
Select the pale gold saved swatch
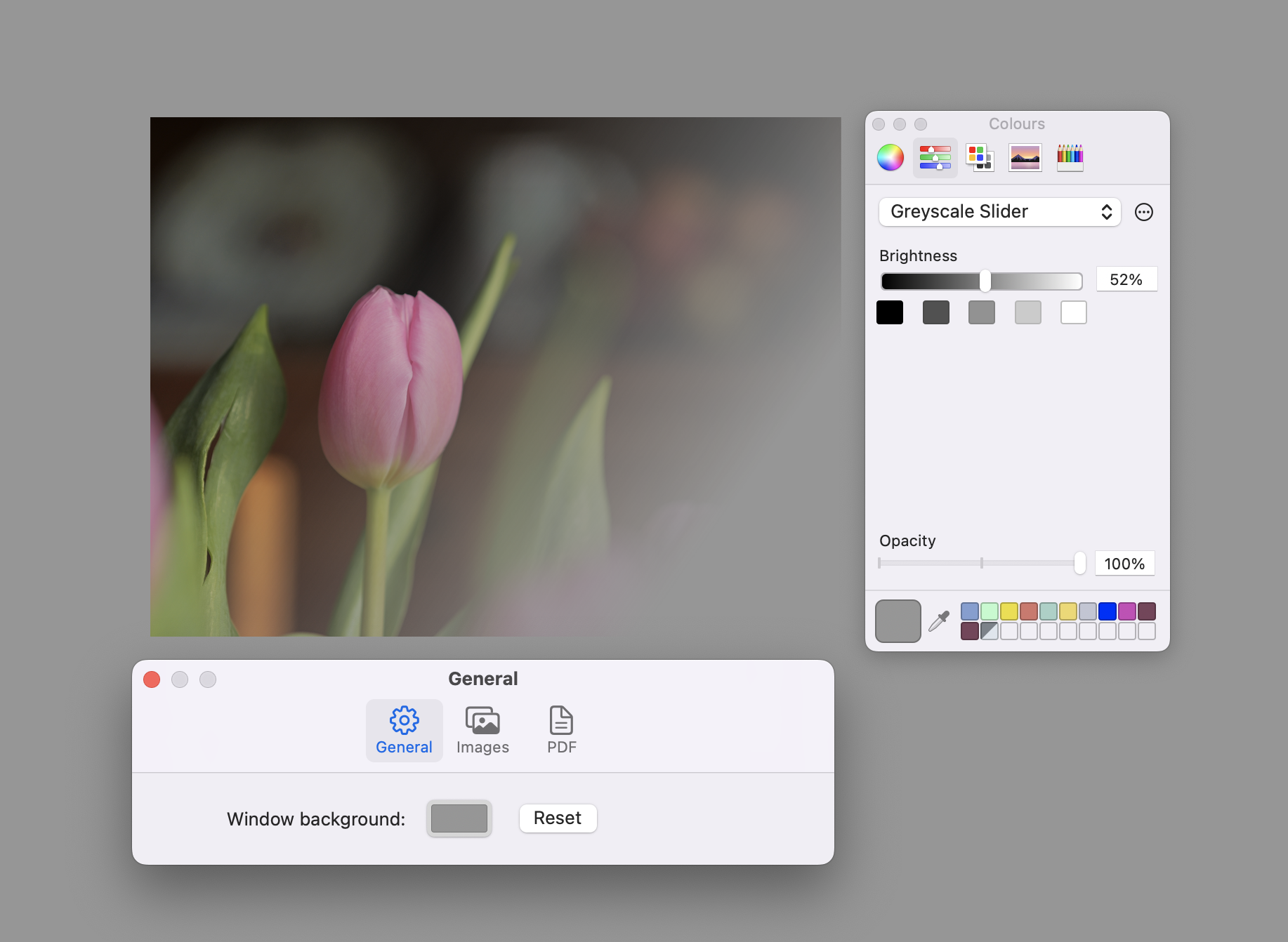(1067, 611)
